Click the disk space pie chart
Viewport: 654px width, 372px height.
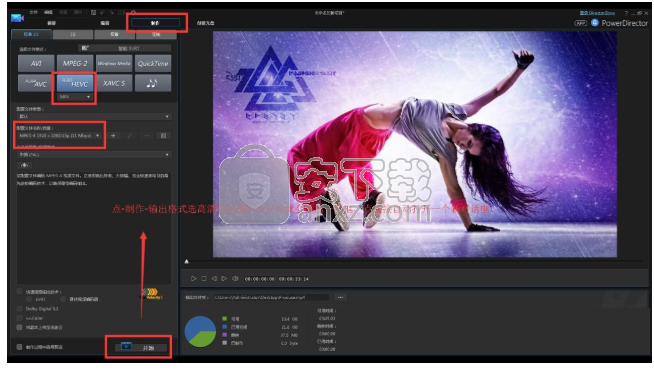pos(200,332)
